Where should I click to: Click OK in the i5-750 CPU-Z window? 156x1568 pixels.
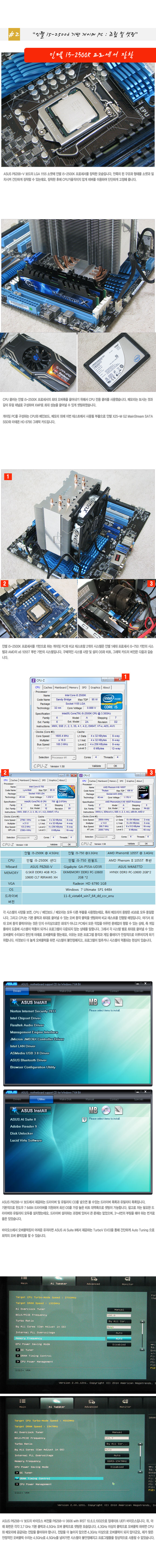coord(69,844)
